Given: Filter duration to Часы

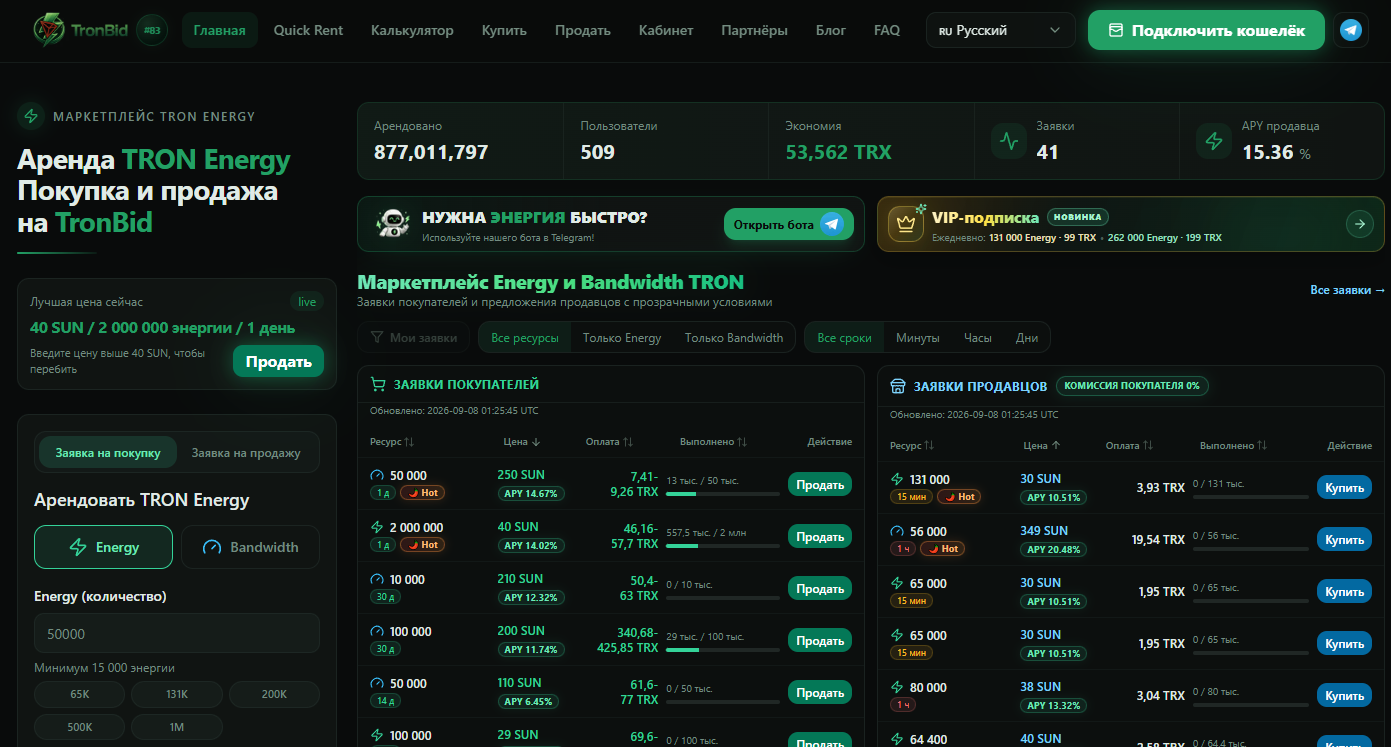Looking at the screenshot, I should [978, 337].
